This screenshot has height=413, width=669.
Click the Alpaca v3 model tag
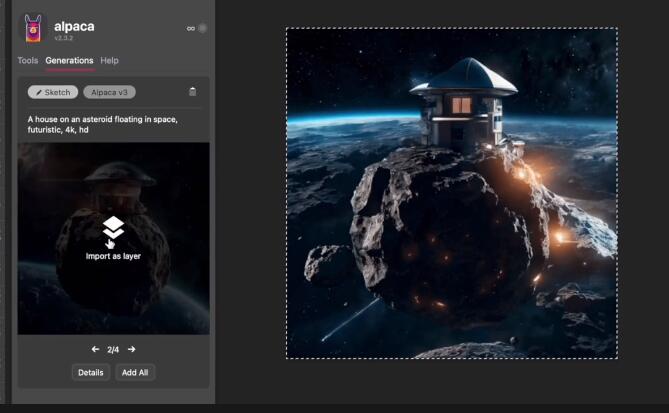point(109,92)
